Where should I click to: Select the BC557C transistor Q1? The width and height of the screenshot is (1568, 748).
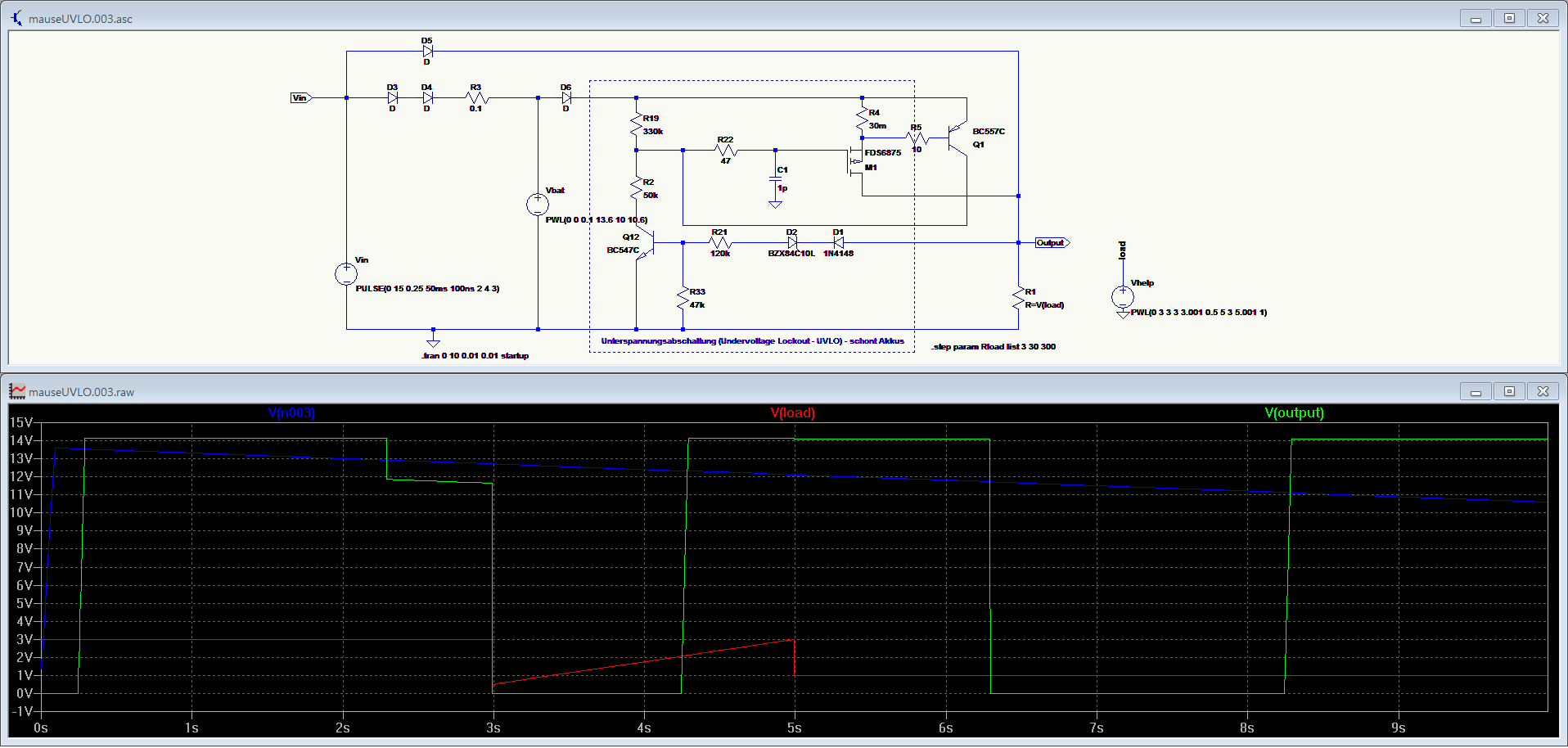point(957,137)
